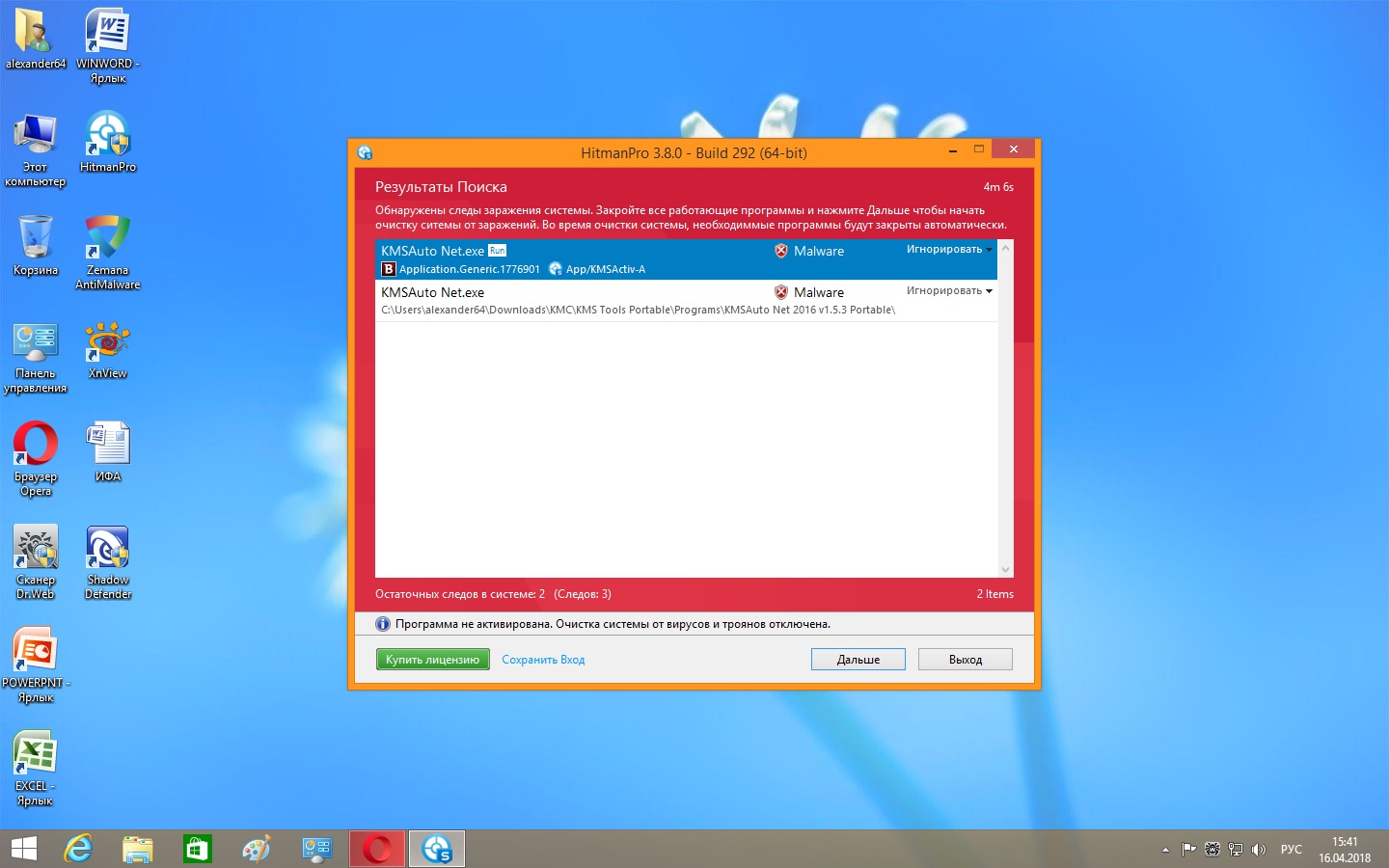The height and width of the screenshot is (868, 1389).
Task: Show hidden tray icons arrow
Action: click(x=1165, y=850)
